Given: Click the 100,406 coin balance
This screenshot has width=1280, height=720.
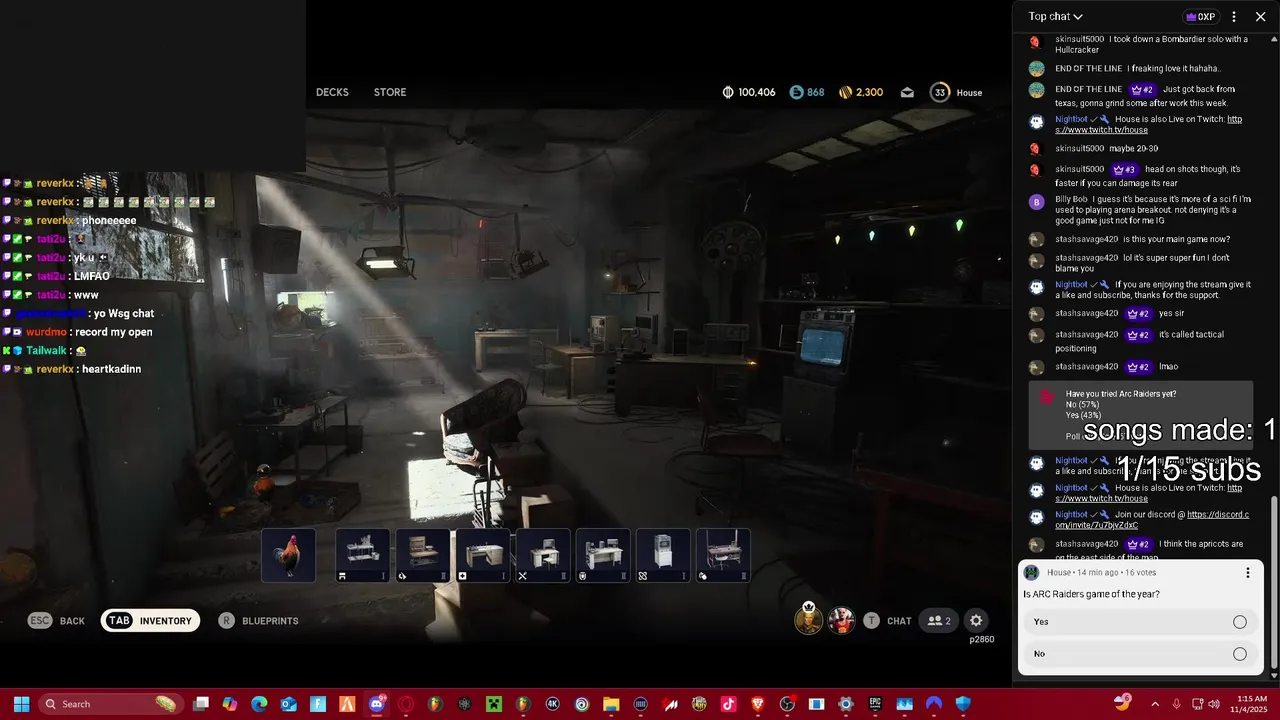Looking at the screenshot, I should pos(749,92).
